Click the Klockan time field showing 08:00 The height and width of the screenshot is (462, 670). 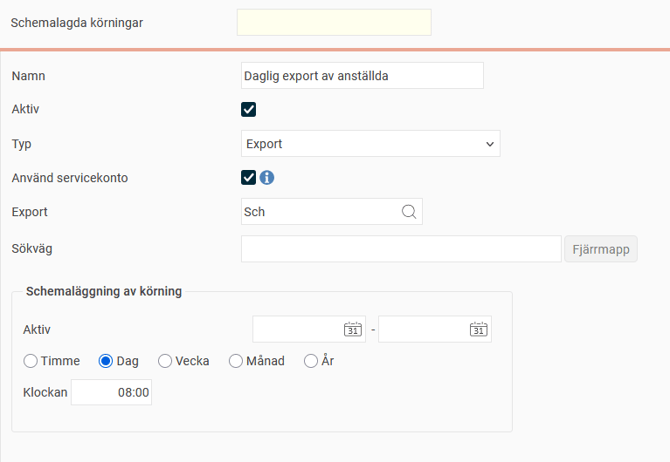click(111, 393)
